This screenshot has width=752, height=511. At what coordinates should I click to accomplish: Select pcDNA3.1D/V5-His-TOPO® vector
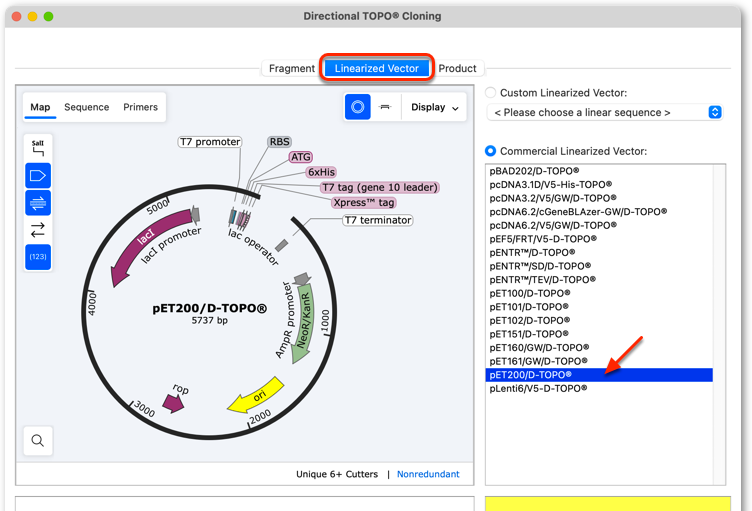(599, 184)
